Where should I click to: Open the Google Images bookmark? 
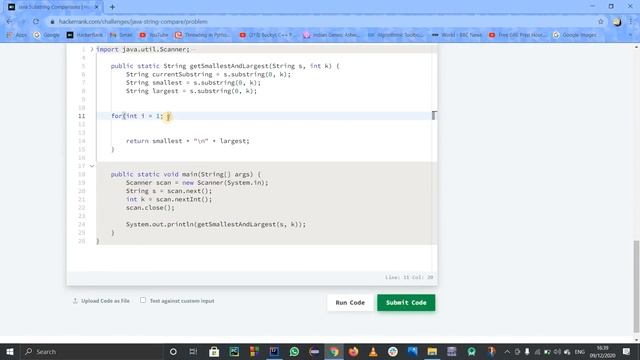point(575,35)
